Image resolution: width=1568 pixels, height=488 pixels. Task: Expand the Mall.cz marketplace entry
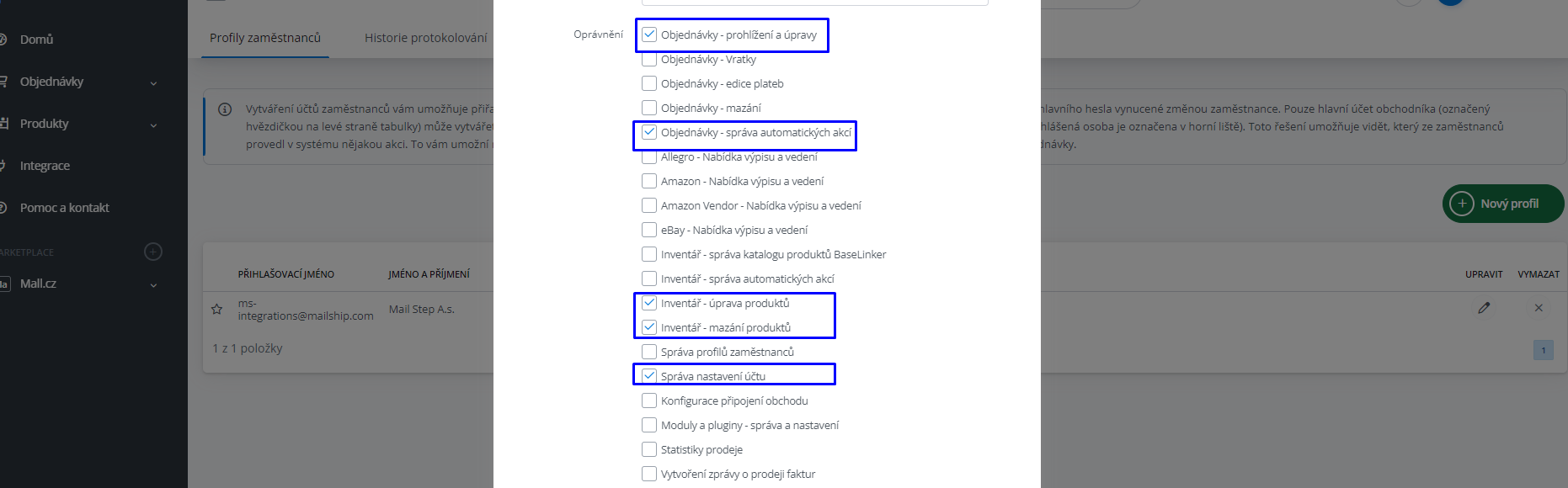click(x=153, y=284)
